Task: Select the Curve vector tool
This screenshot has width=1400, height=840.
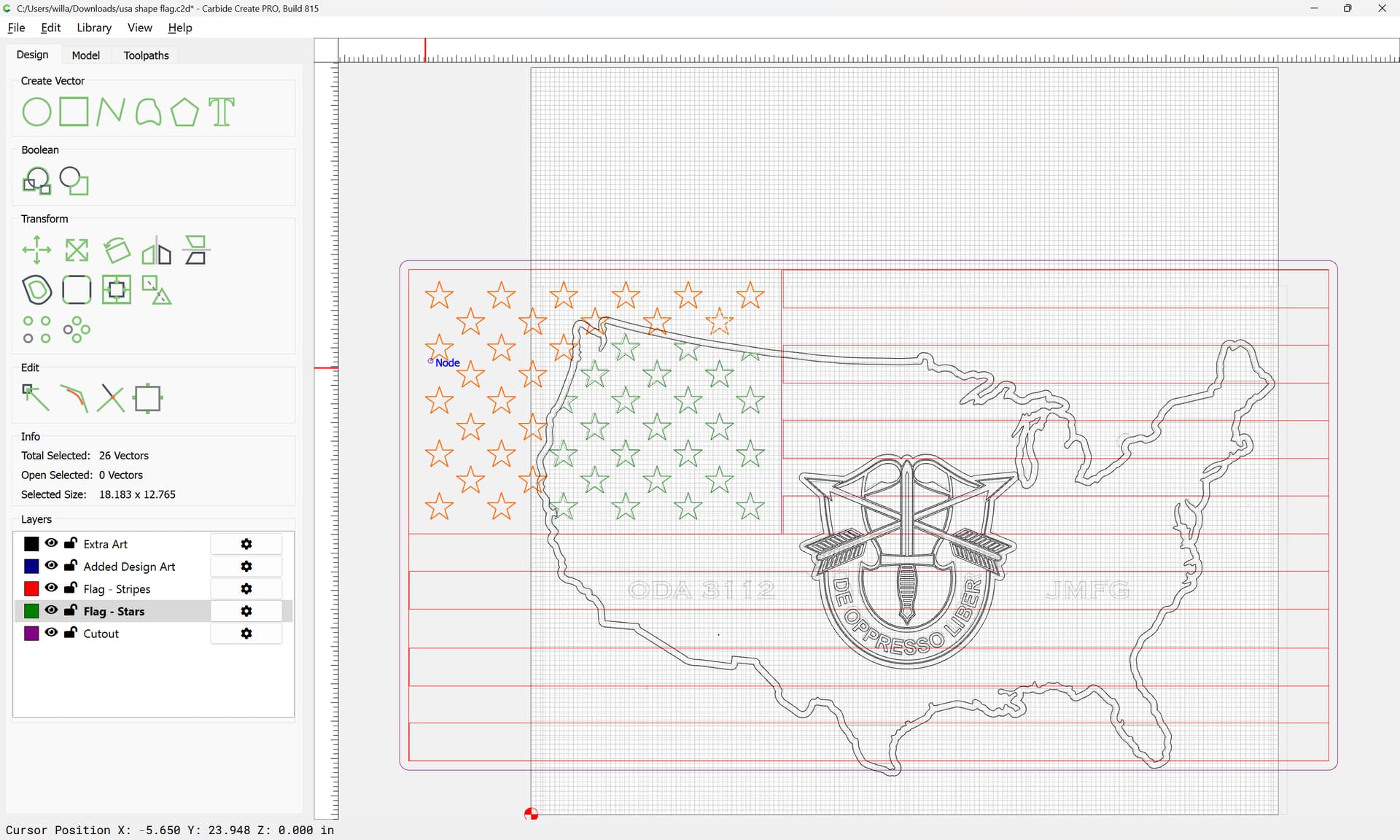Action: [148, 112]
